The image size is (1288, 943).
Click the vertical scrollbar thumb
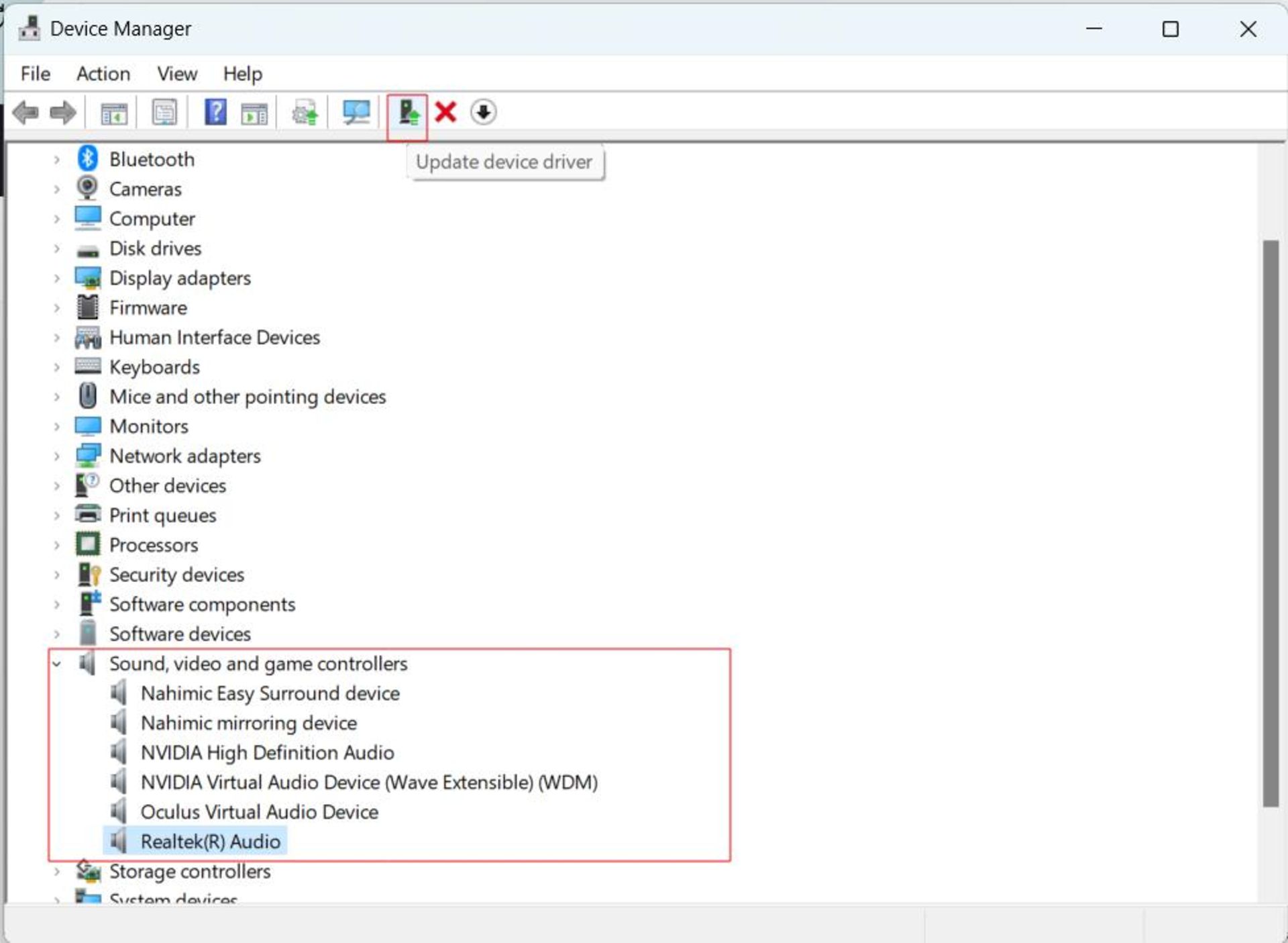tap(1271, 523)
